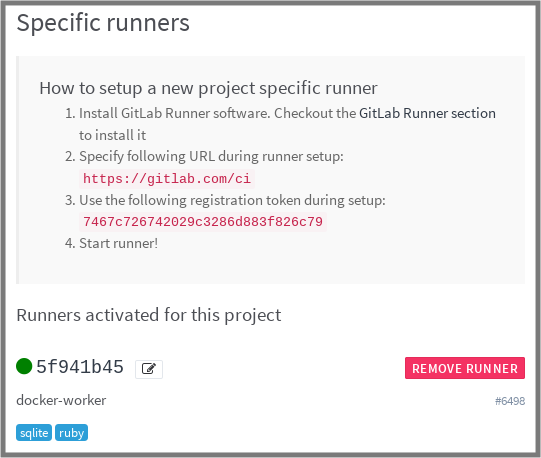Click the 'to install it' text line

(x=112, y=135)
